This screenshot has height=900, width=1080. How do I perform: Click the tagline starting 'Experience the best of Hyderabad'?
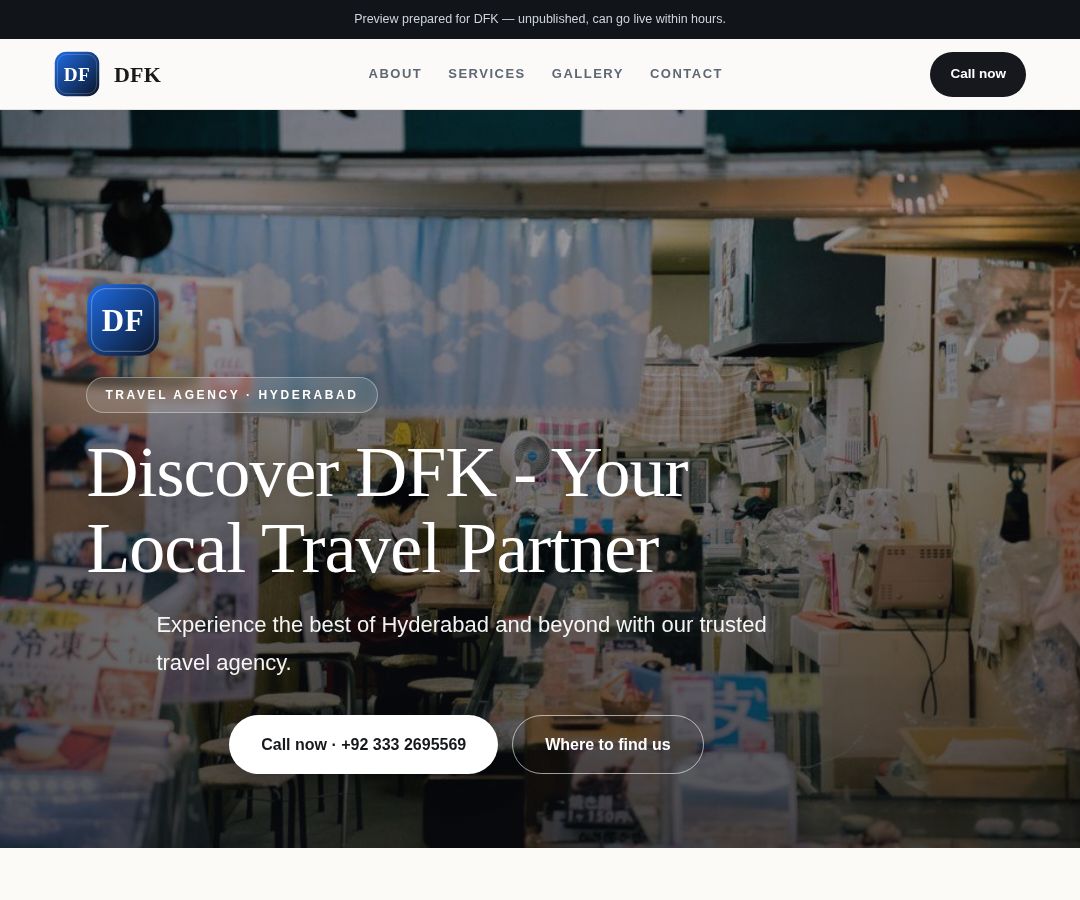(461, 643)
